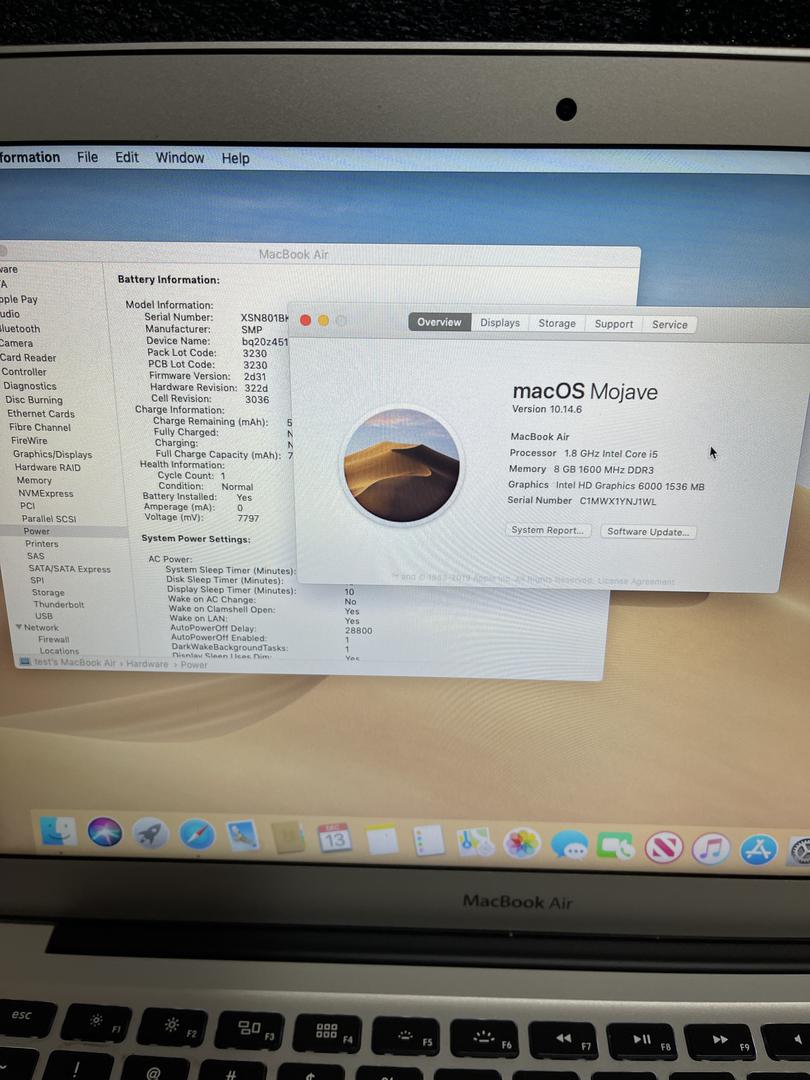Switch to the Displays tab
810x1080 pixels.
click(500, 322)
